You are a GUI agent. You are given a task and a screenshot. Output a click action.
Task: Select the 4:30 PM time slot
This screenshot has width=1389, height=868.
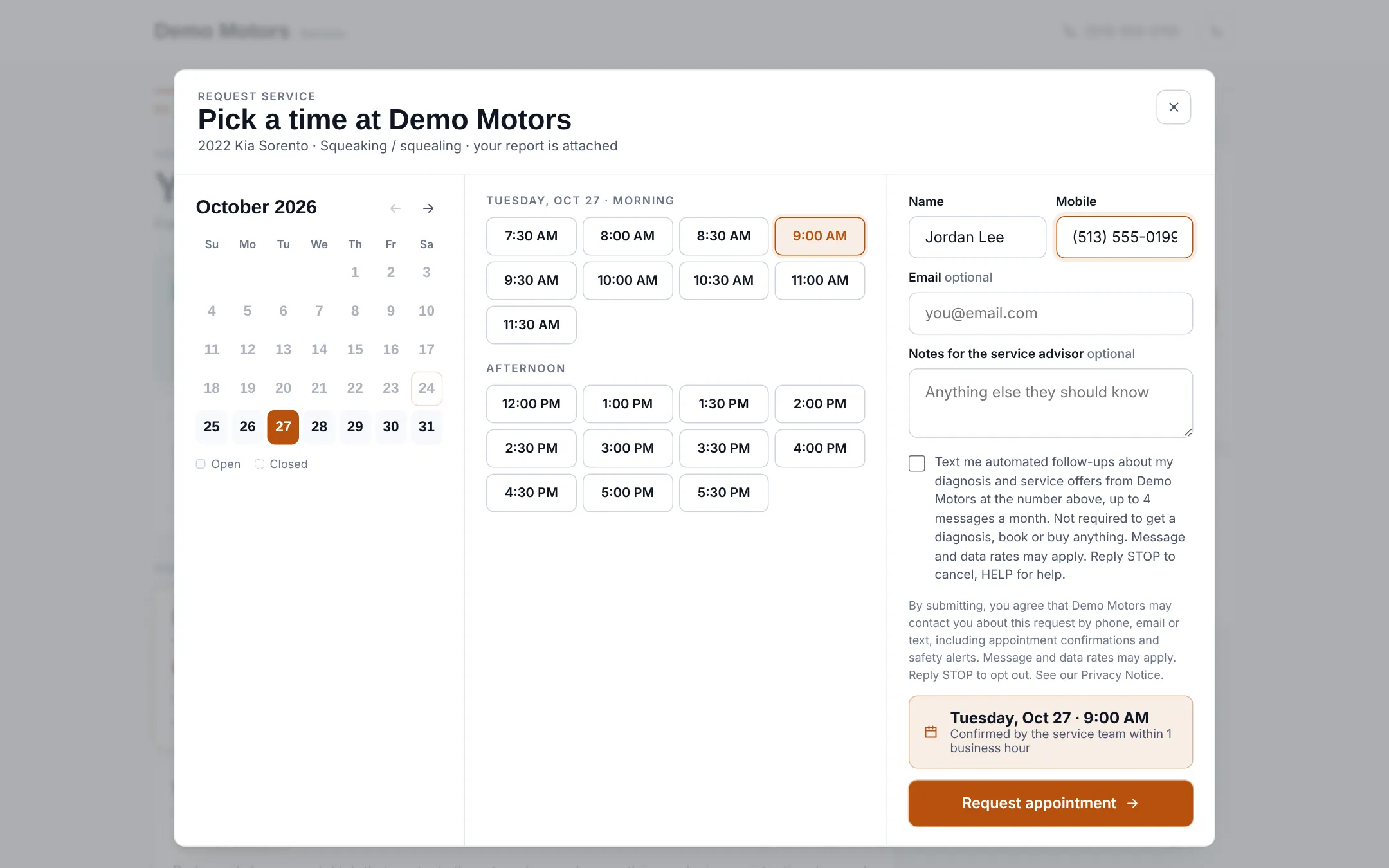531,493
